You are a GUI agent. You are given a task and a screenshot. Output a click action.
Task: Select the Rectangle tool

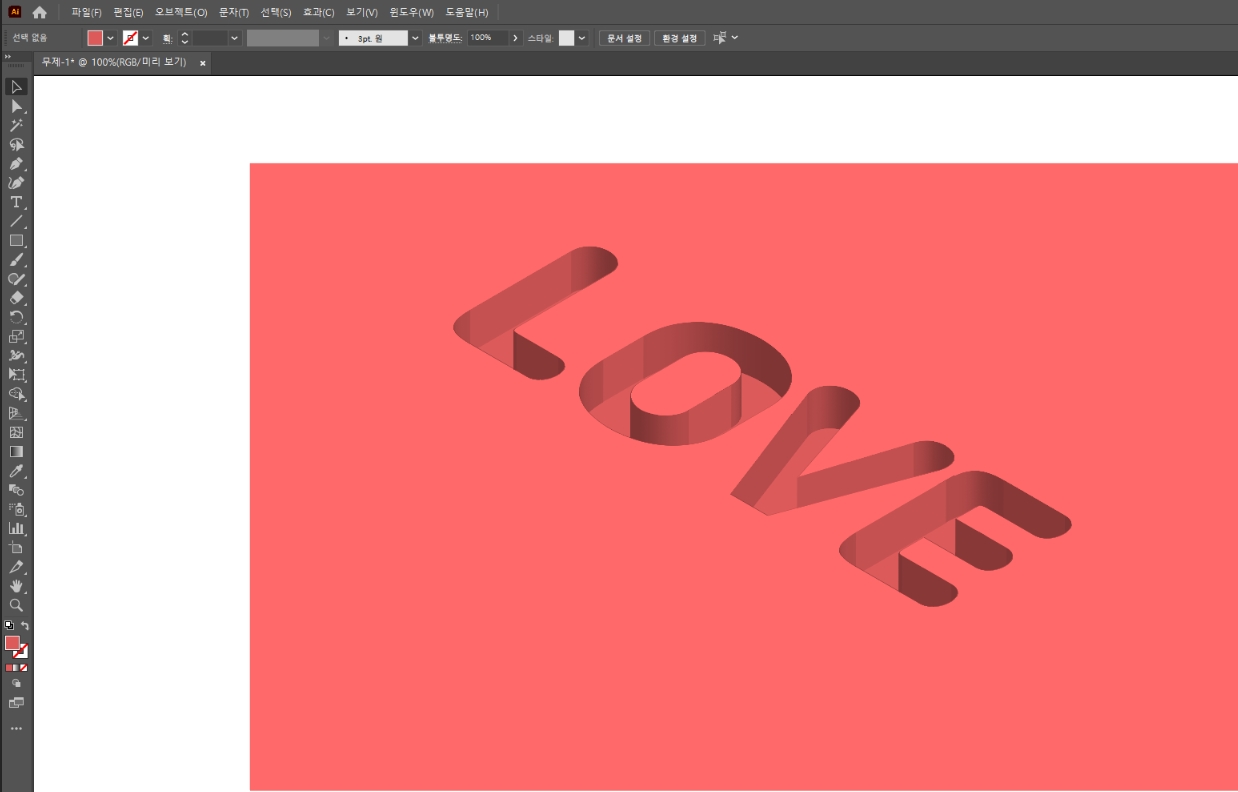(x=16, y=241)
